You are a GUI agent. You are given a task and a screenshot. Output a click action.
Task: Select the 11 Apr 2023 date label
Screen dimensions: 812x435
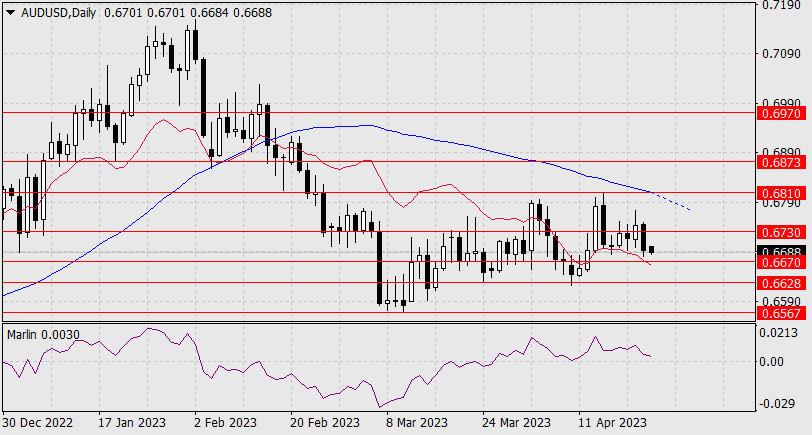point(613,423)
